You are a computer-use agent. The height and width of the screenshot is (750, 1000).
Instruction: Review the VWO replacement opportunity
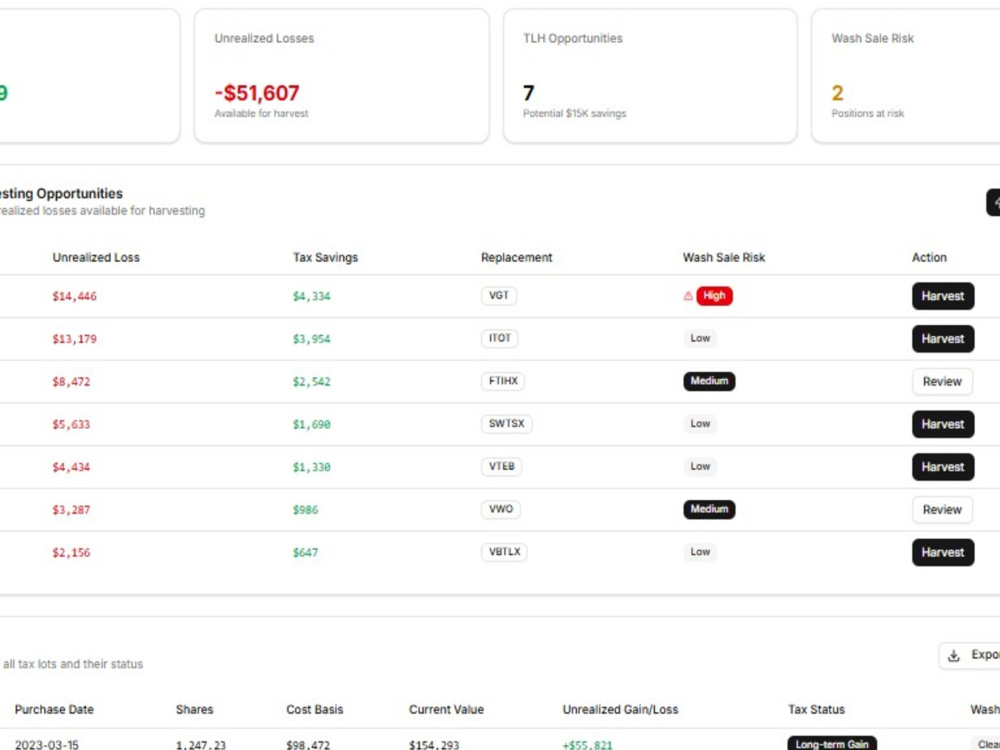pos(942,510)
